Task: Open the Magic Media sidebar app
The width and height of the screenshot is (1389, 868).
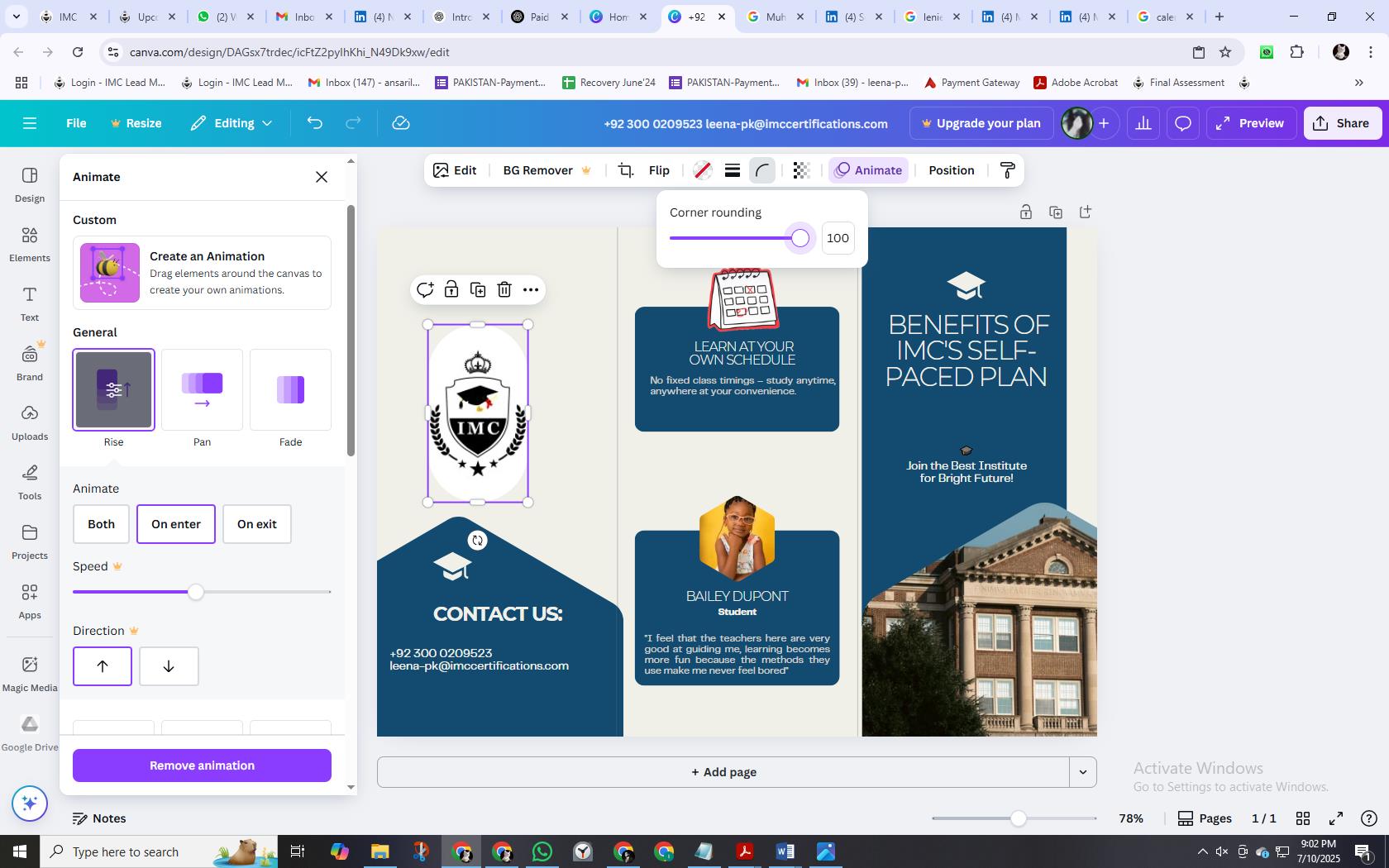Action: point(30,674)
